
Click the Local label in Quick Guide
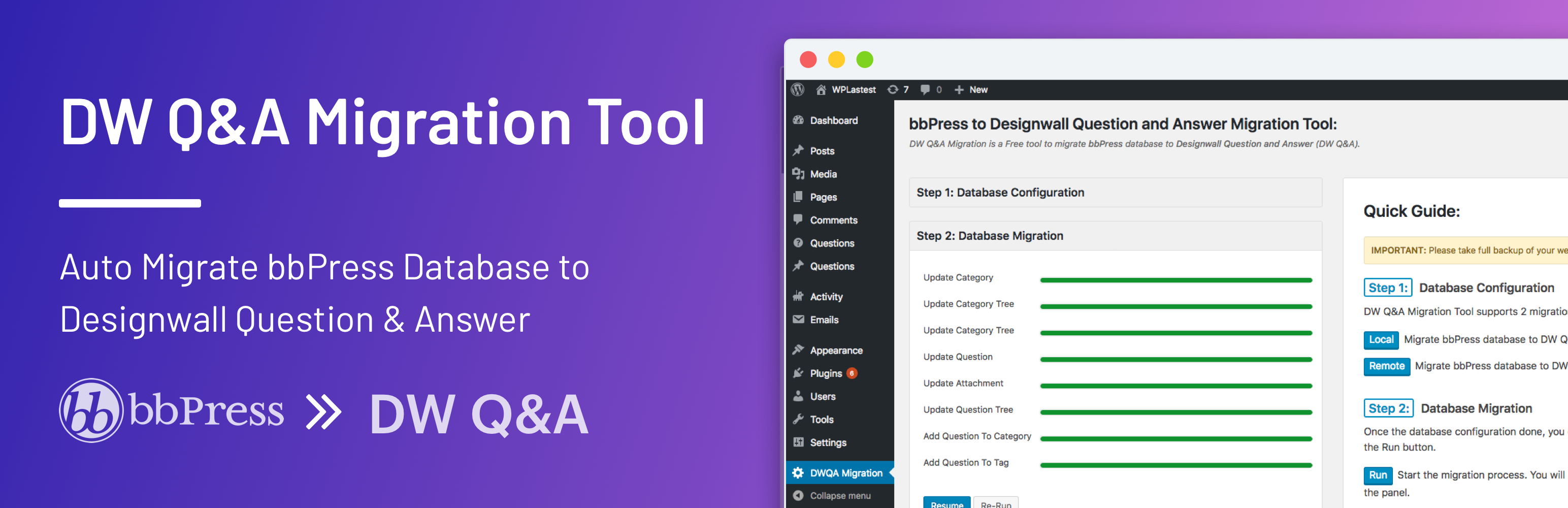click(x=1381, y=339)
